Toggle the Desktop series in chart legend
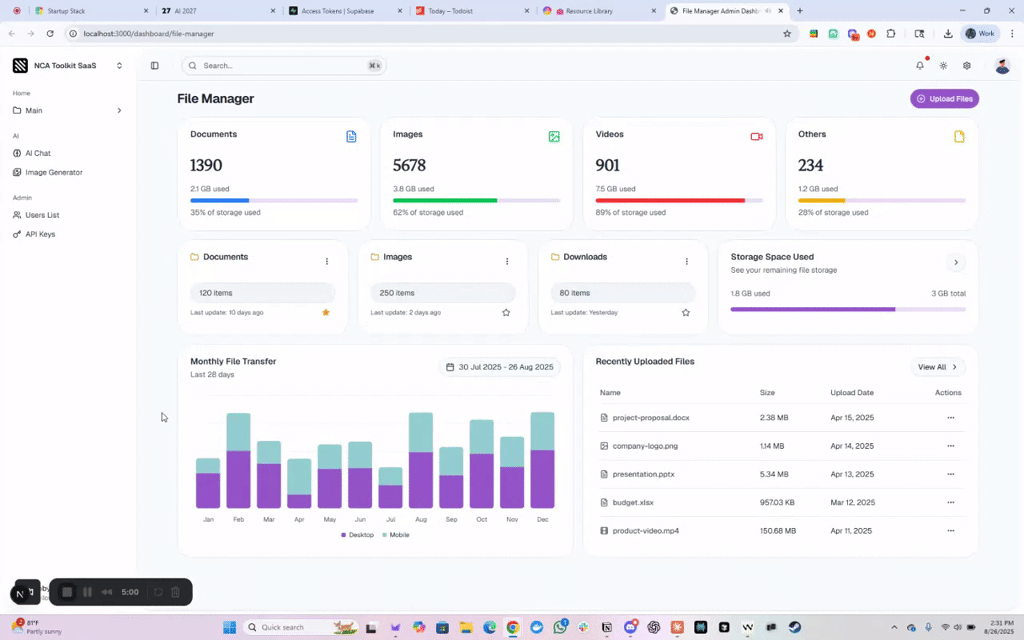Viewport: 1024px width, 640px height. [x=357, y=535]
